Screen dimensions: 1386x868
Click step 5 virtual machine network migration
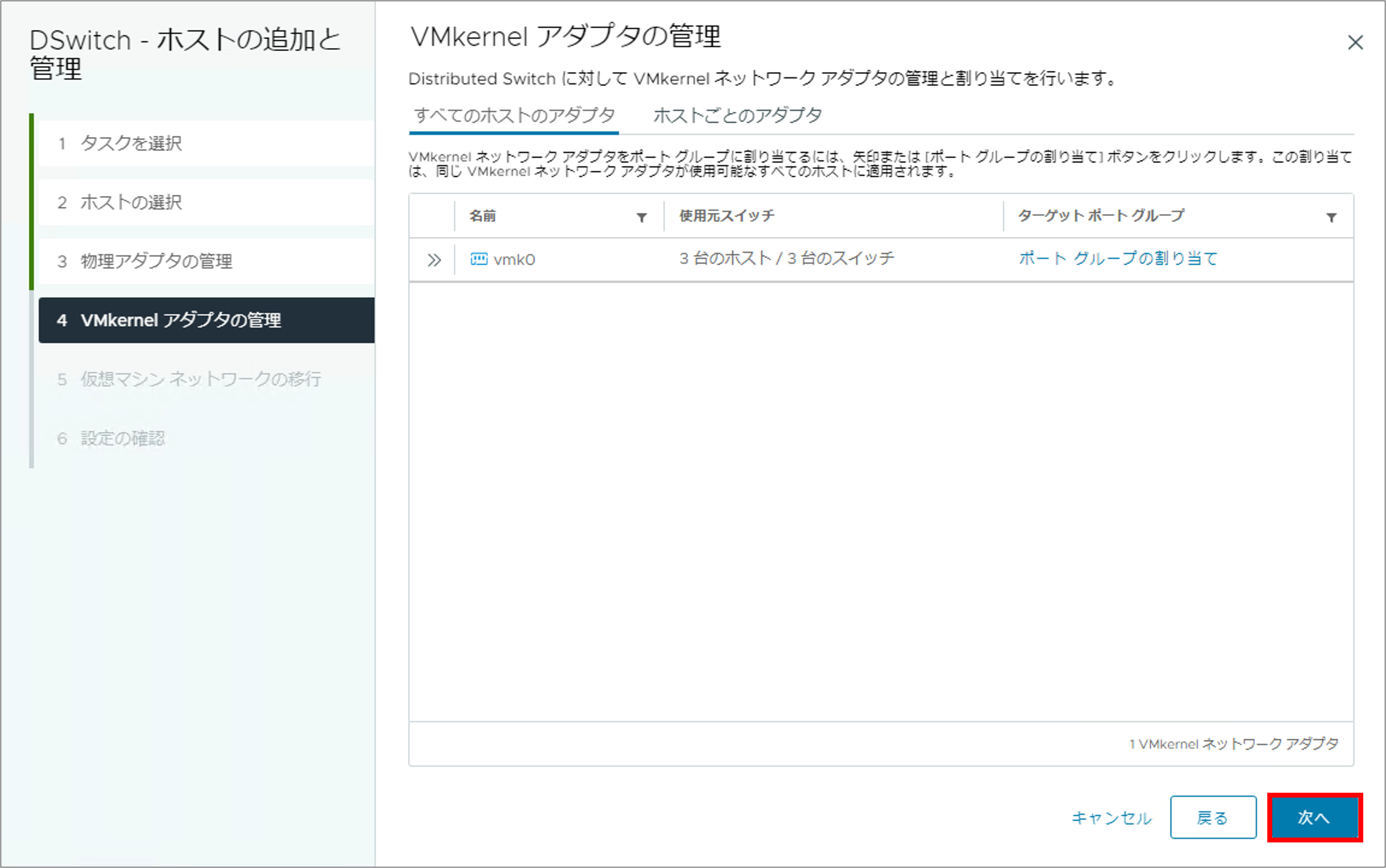[200, 380]
